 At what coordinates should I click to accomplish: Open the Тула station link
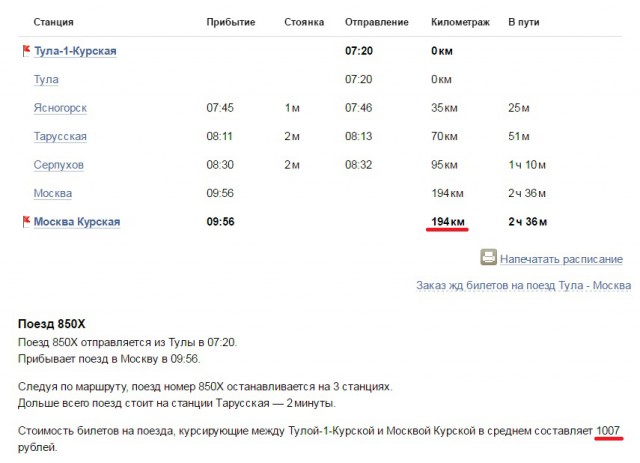pos(46,79)
